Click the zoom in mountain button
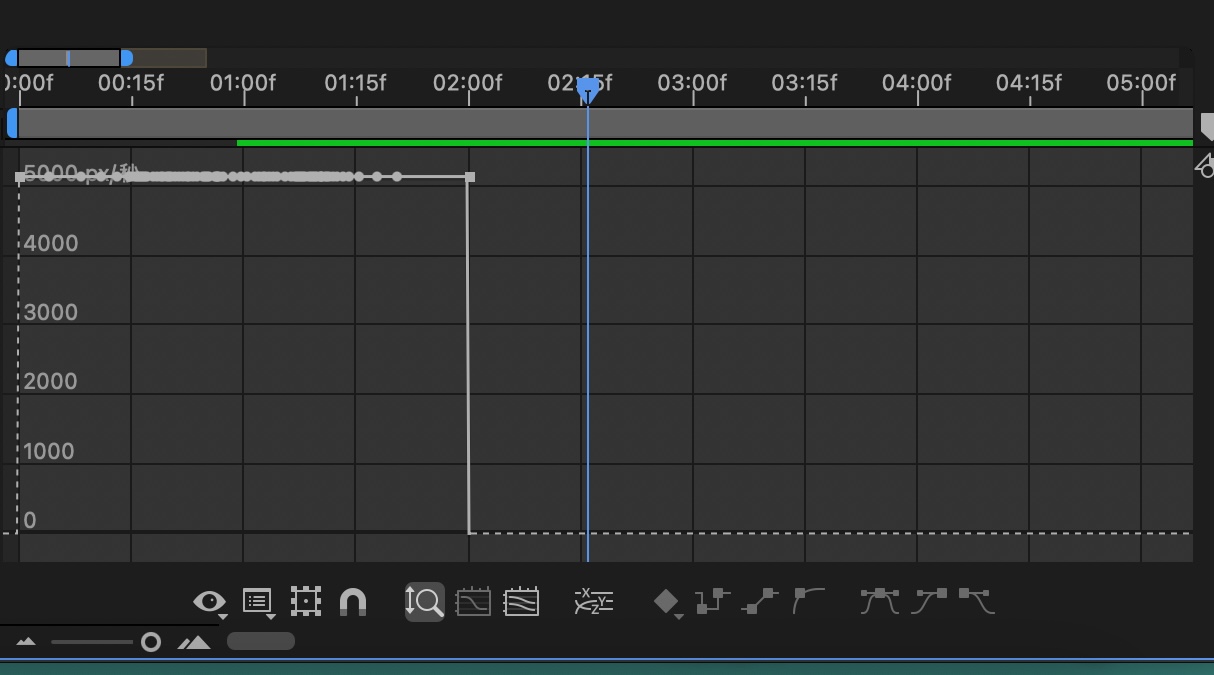The height and width of the screenshot is (675, 1214). click(x=196, y=641)
